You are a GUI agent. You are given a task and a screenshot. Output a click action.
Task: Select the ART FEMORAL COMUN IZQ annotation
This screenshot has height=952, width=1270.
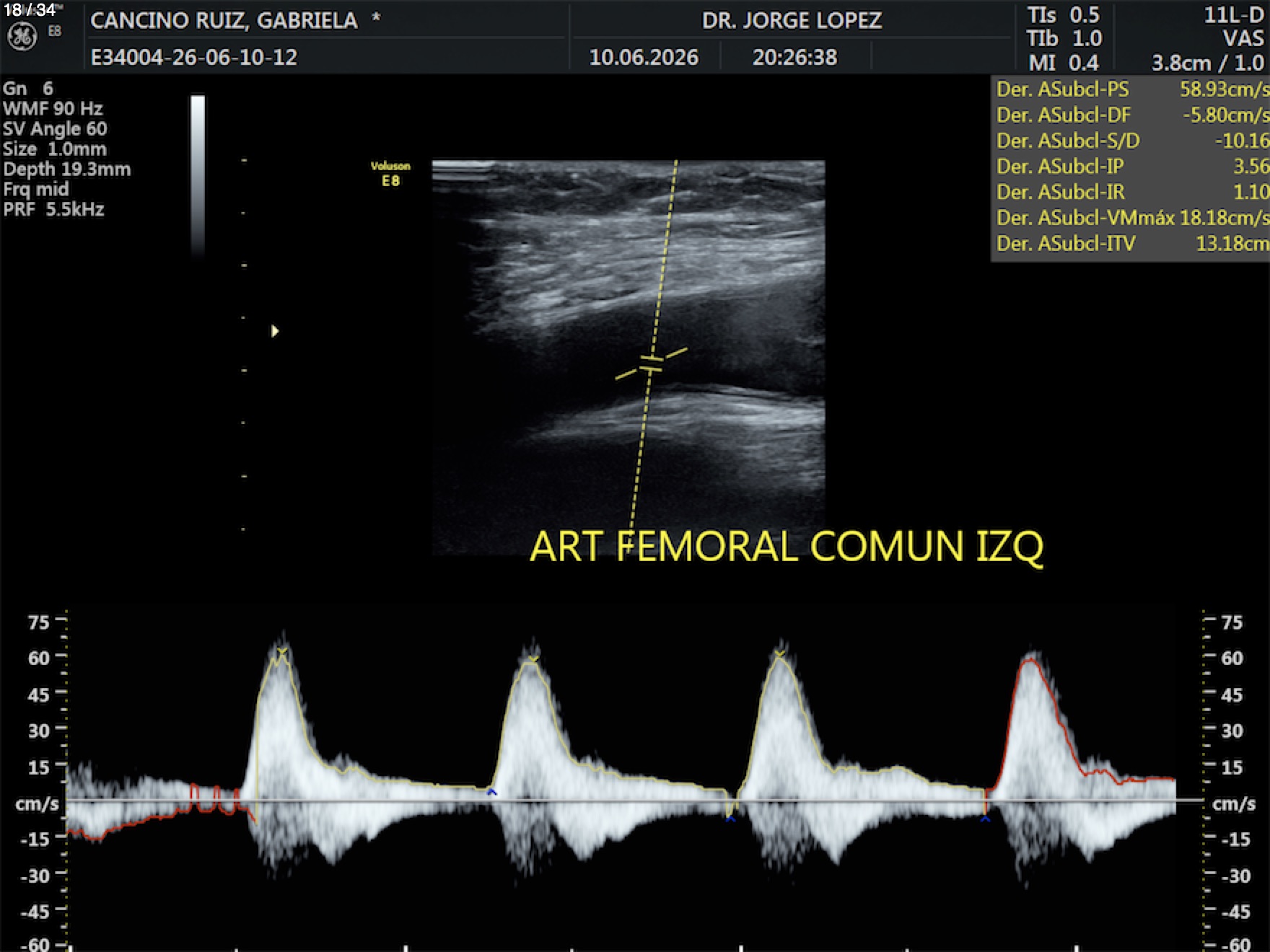coord(787,546)
